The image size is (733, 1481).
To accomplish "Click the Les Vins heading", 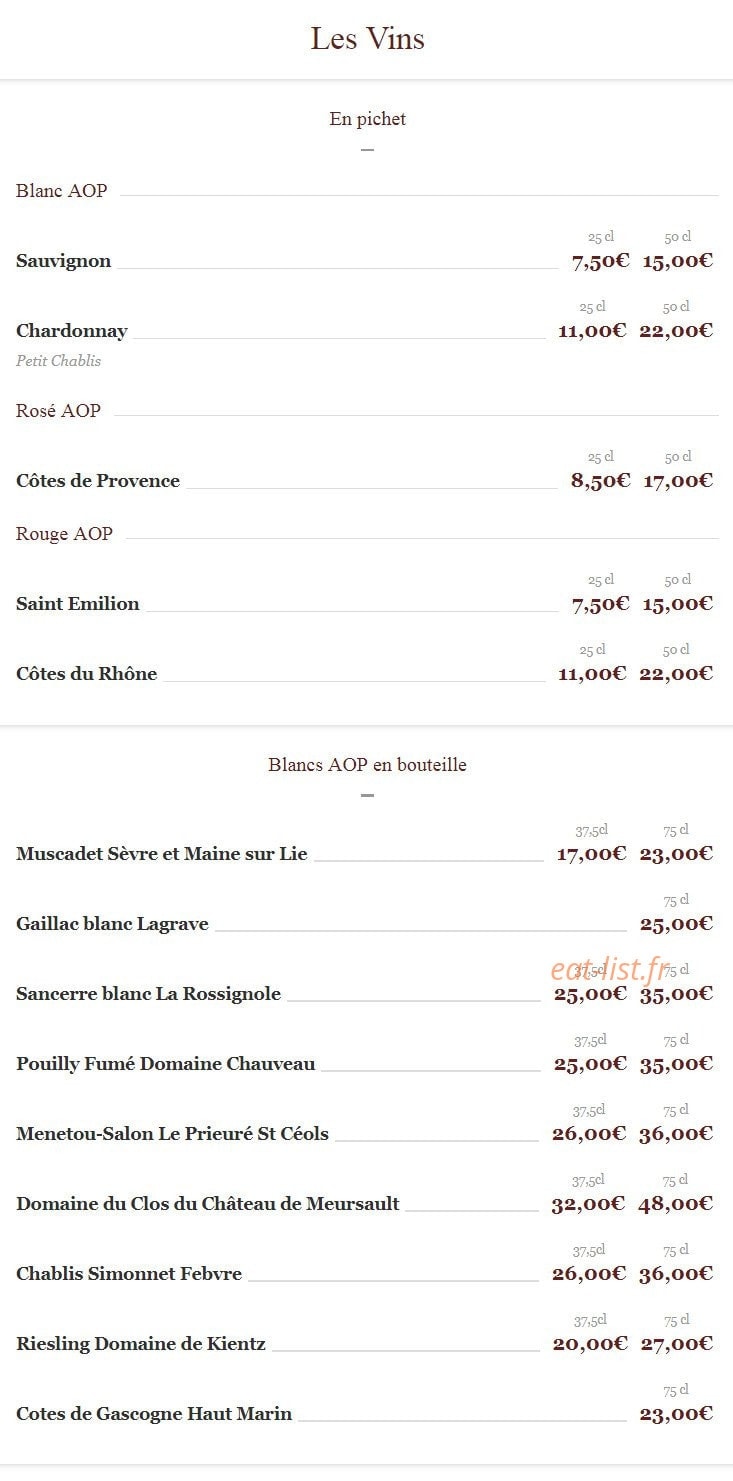I will (x=367, y=39).
